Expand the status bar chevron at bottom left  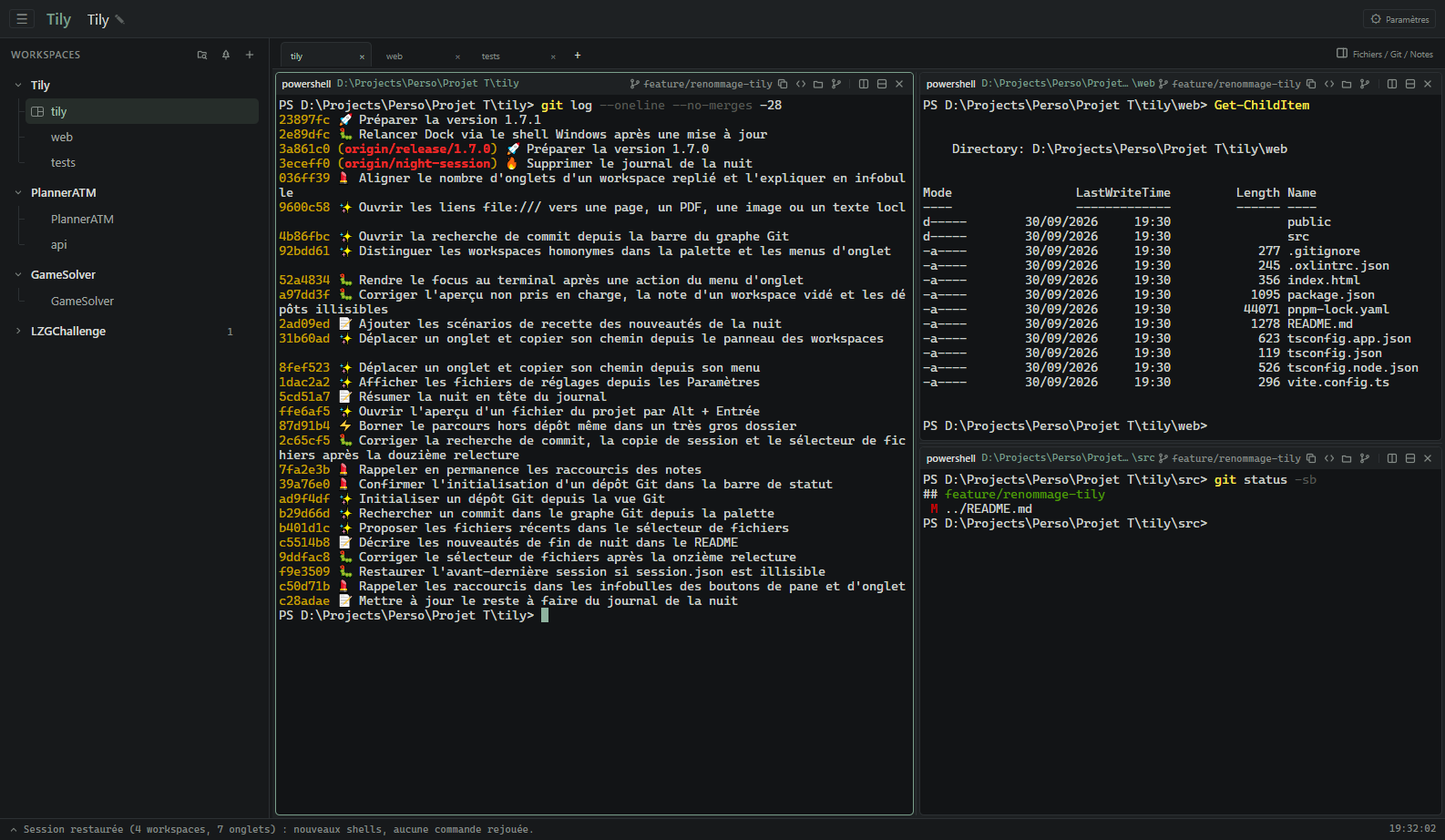(x=14, y=829)
